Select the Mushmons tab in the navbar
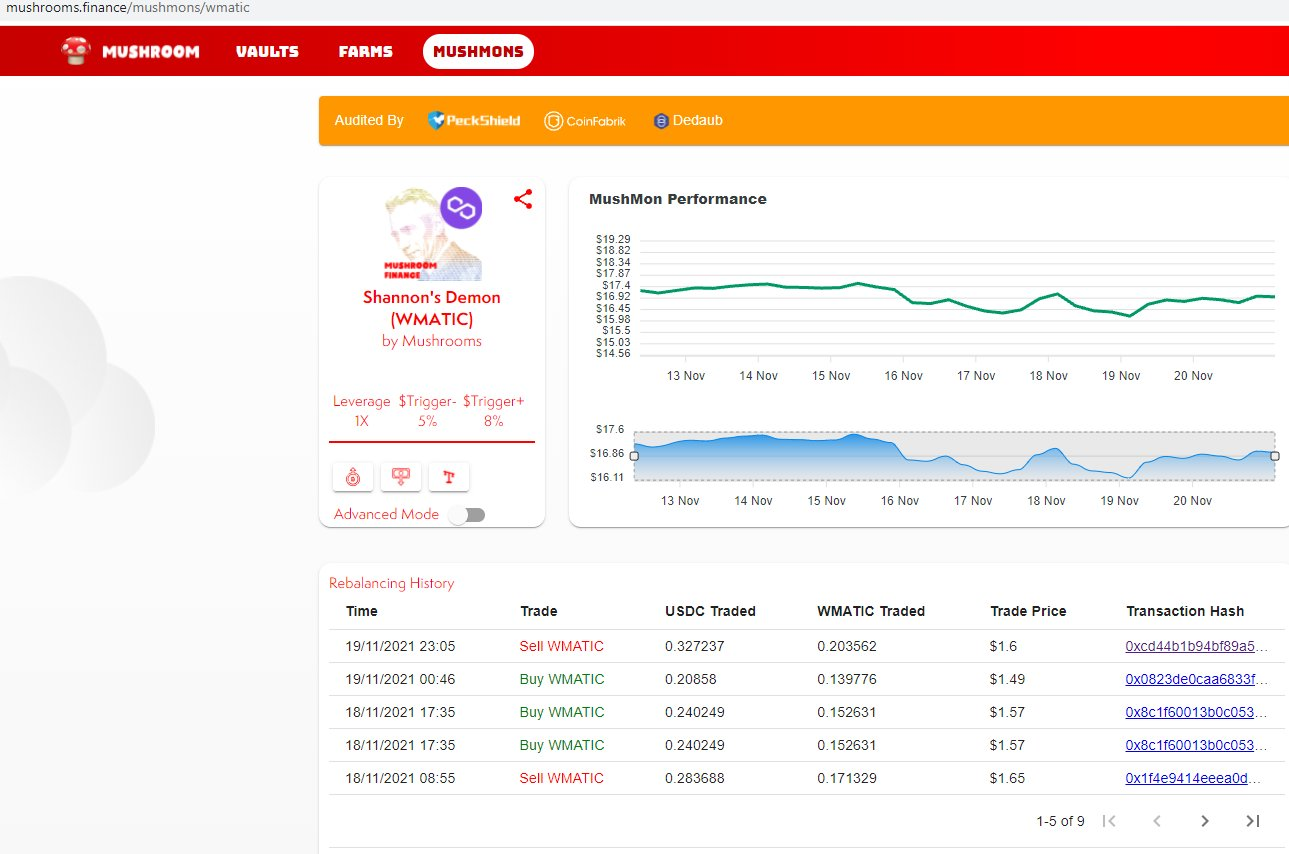Viewport: 1289px width, 854px height. [x=478, y=52]
